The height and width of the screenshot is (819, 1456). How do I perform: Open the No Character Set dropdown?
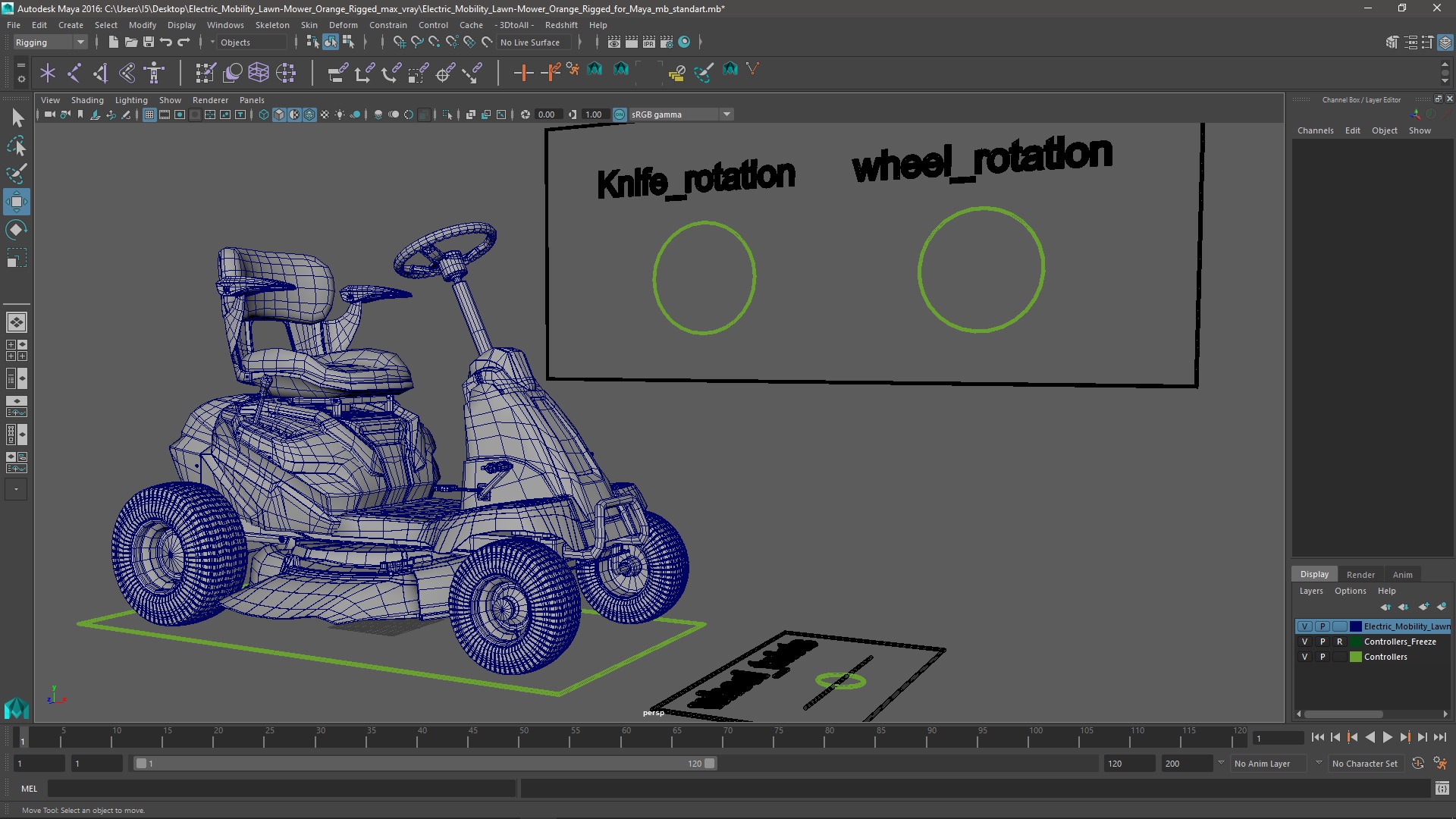(x=1367, y=764)
